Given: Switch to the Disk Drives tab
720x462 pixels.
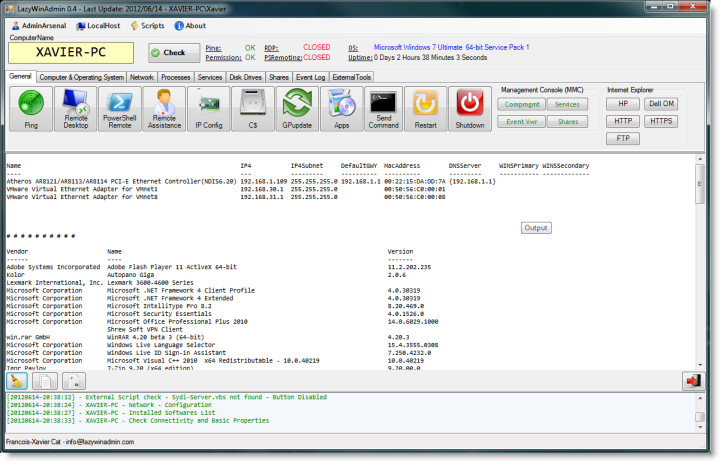Looking at the screenshot, I should 245,77.
